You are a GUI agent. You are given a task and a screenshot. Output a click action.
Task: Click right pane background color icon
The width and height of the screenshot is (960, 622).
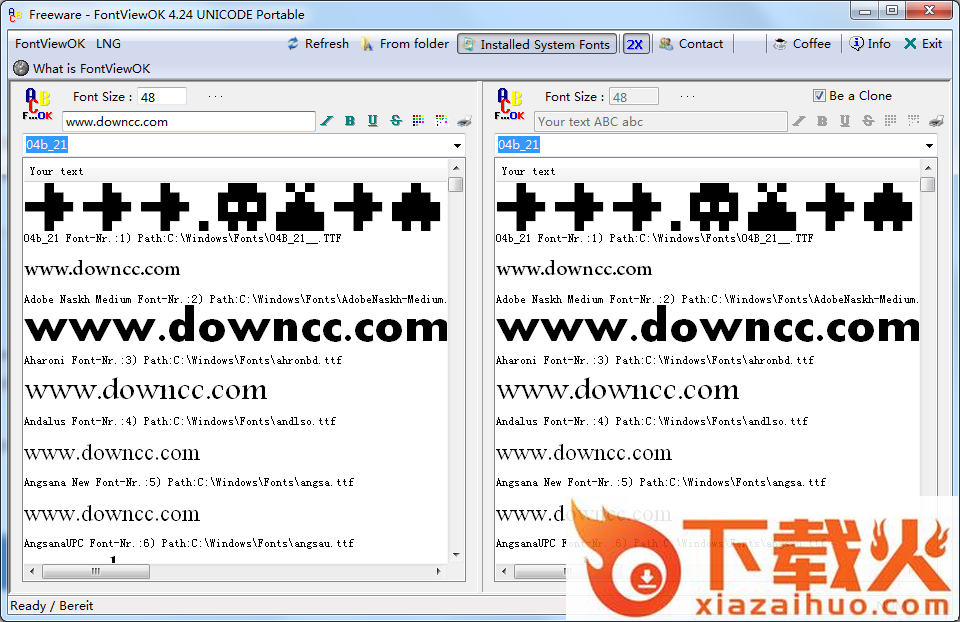913,121
